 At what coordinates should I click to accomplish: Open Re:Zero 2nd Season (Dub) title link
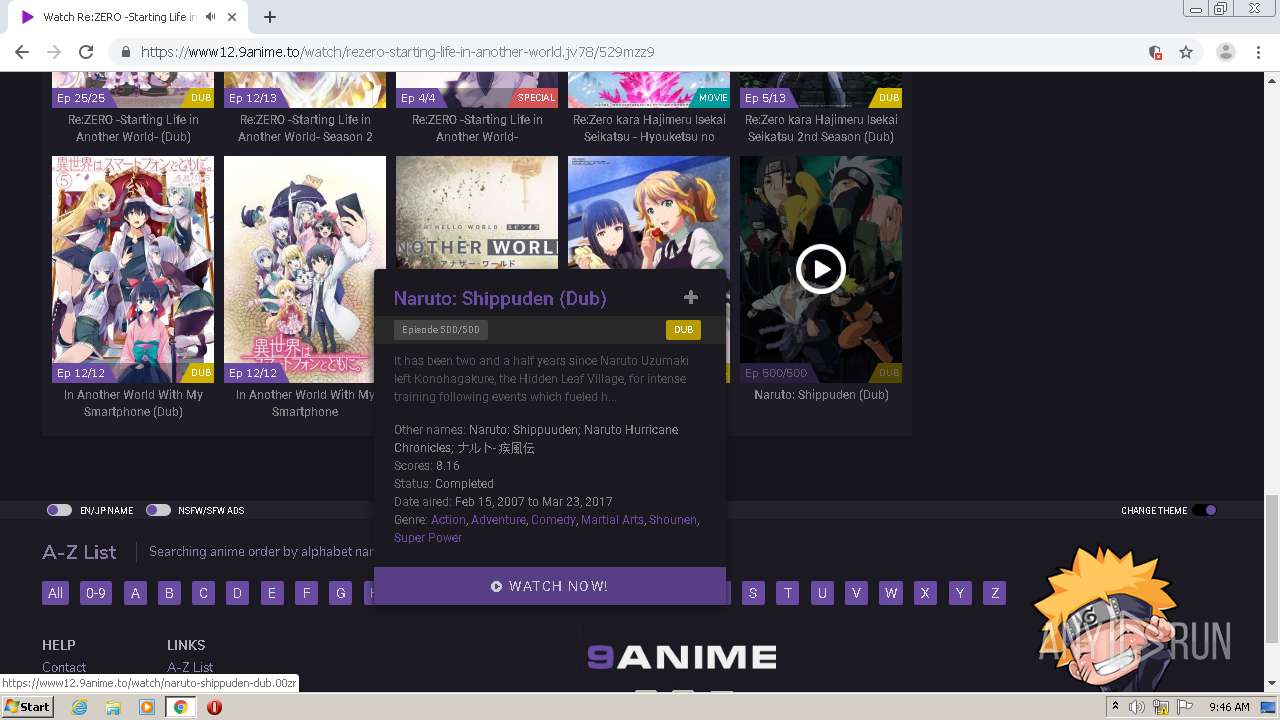(x=821, y=128)
